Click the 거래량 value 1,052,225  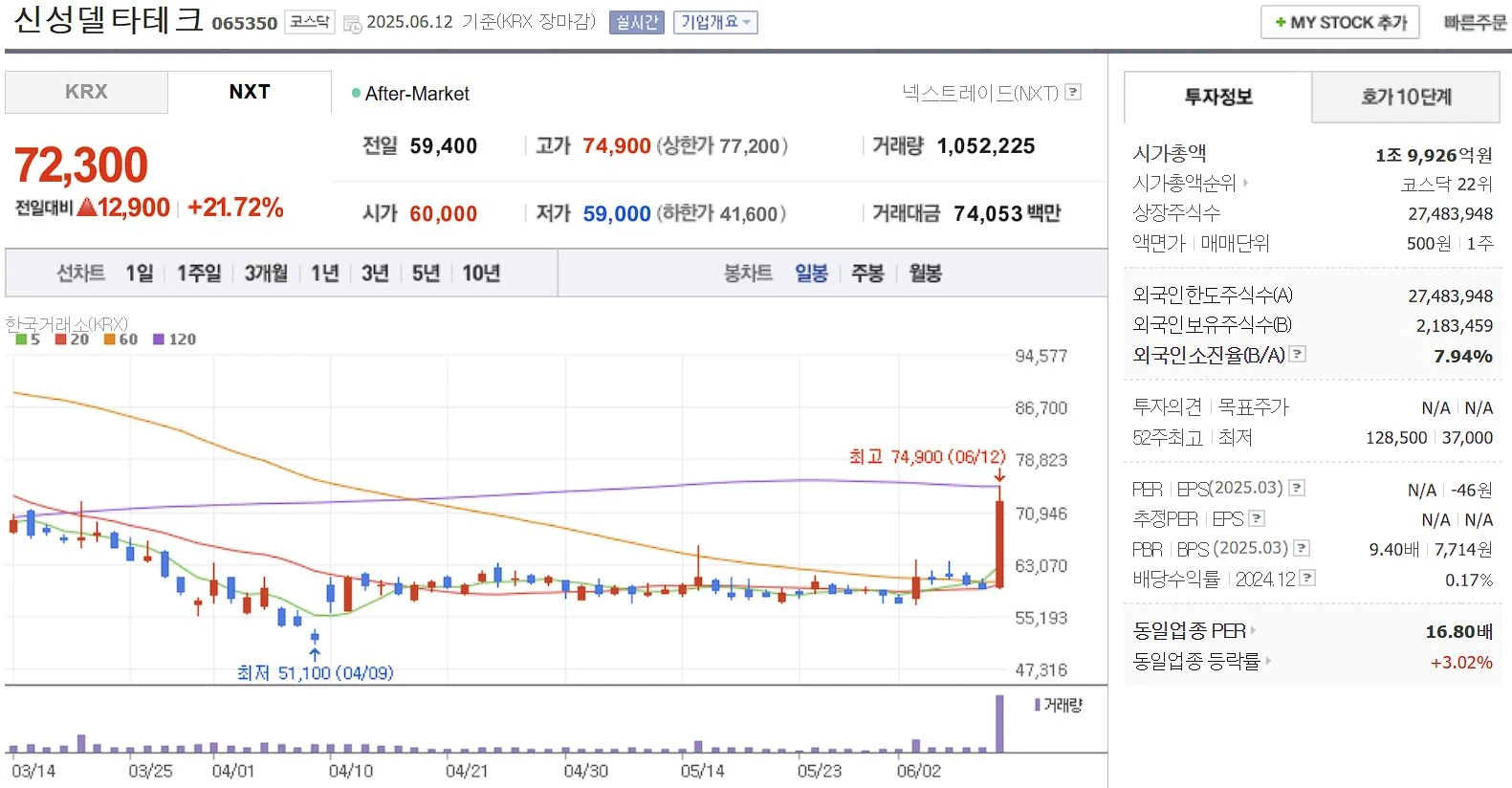coord(986,146)
